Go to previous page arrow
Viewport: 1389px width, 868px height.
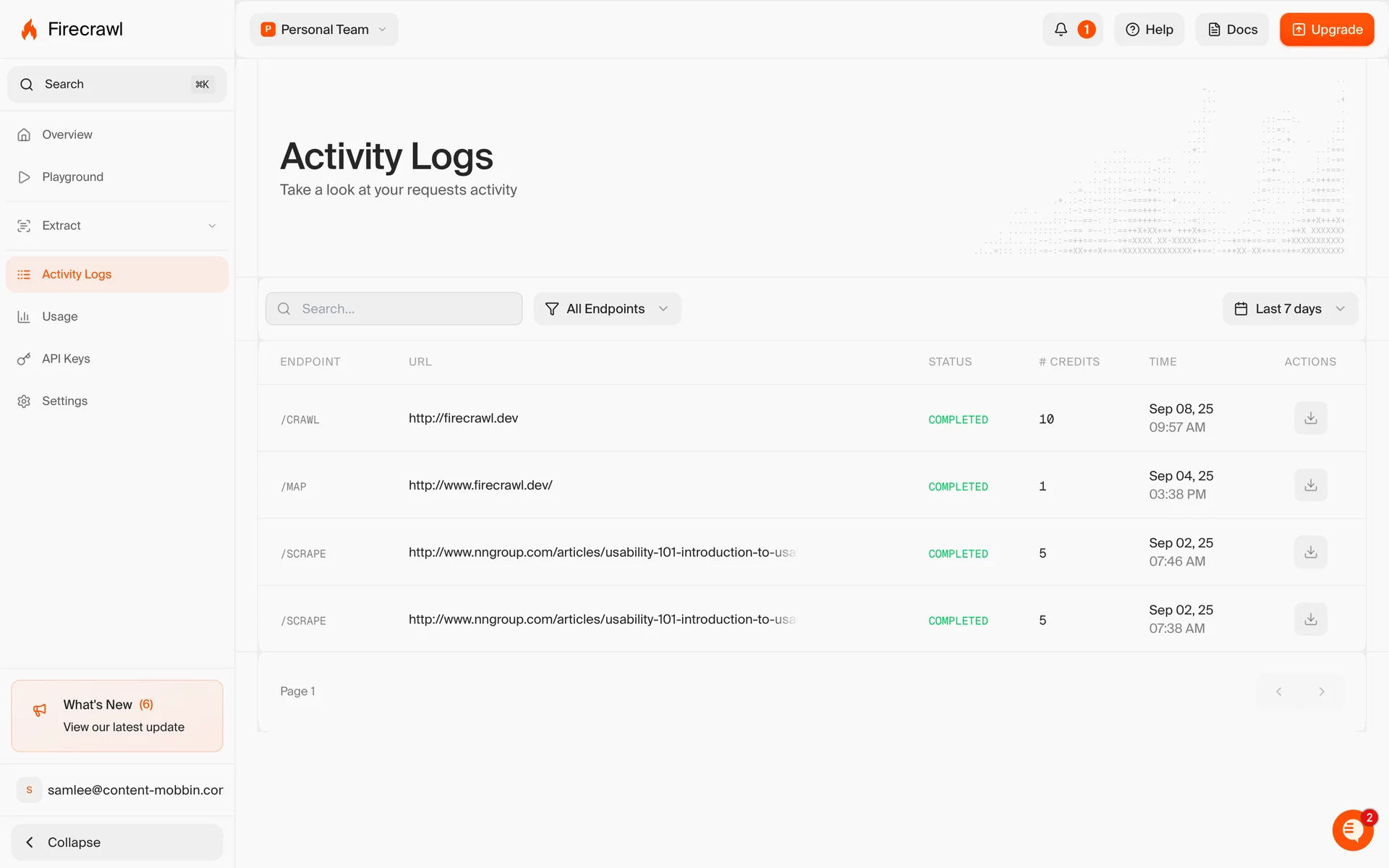click(1278, 692)
